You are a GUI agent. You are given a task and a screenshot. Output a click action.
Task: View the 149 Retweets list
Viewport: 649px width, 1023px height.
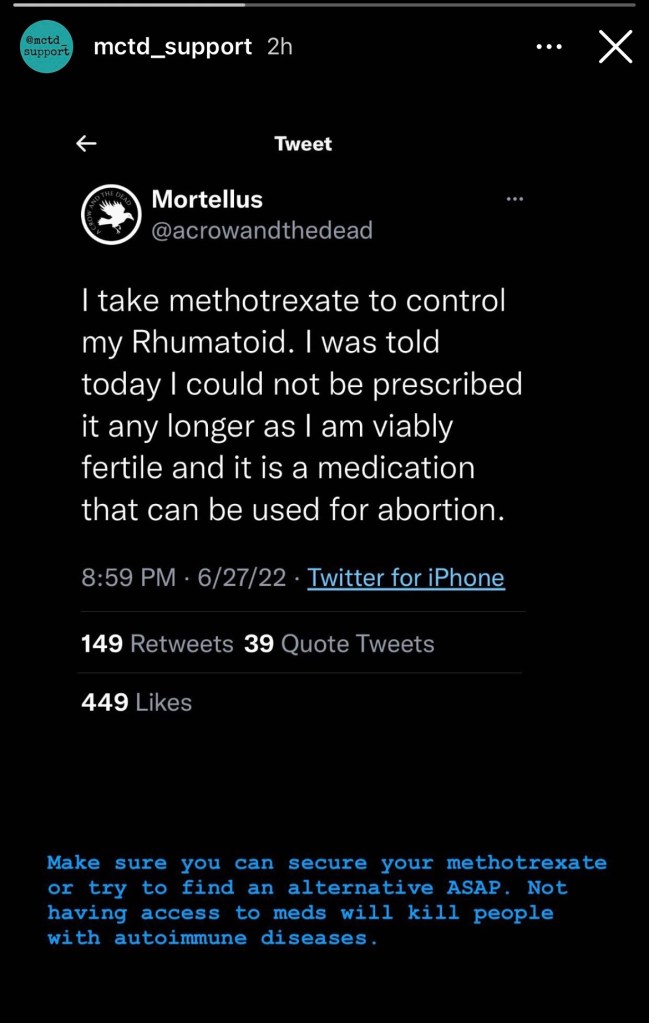click(157, 643)
